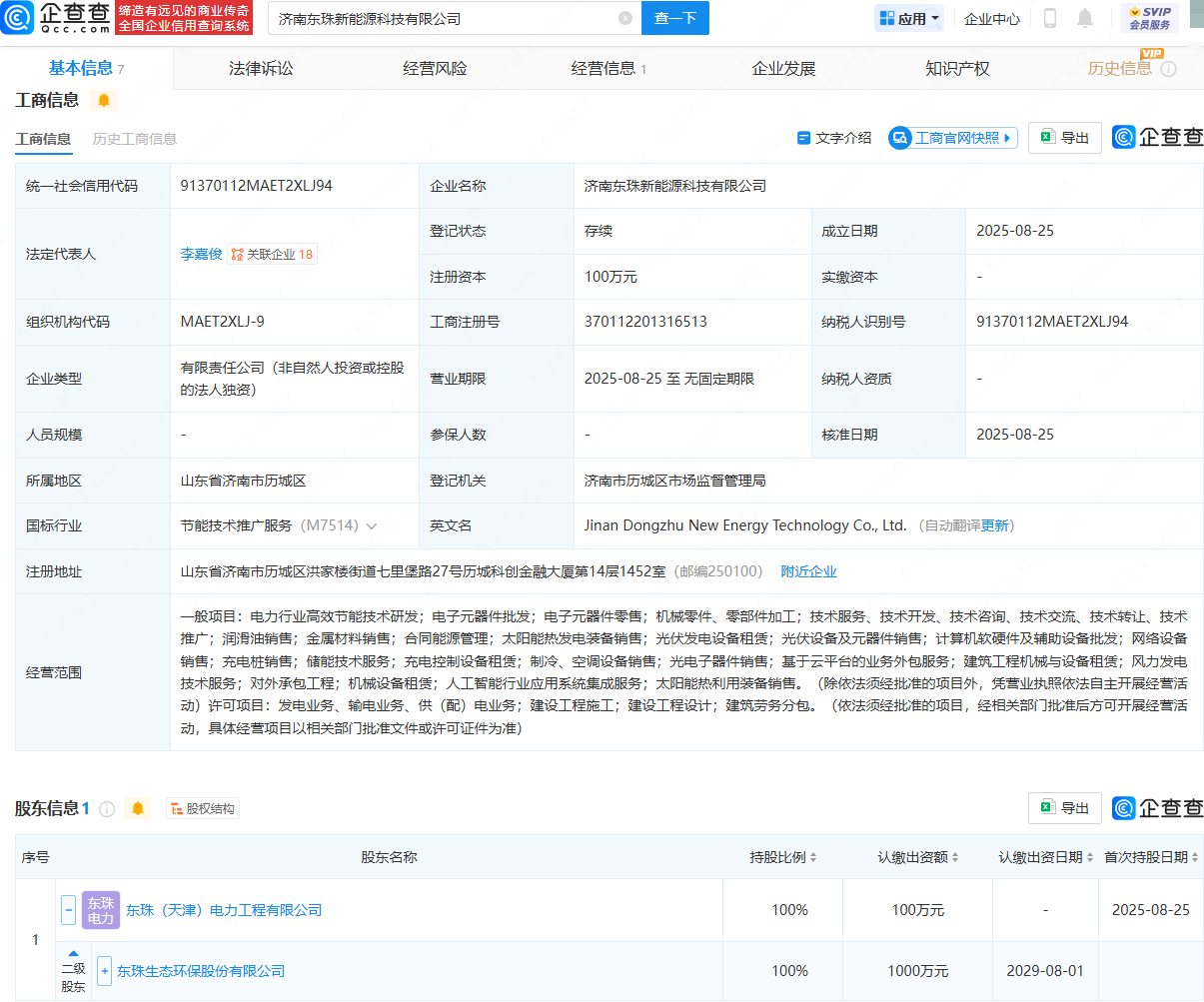Open SVIP 会员服务

(1149, 18)
